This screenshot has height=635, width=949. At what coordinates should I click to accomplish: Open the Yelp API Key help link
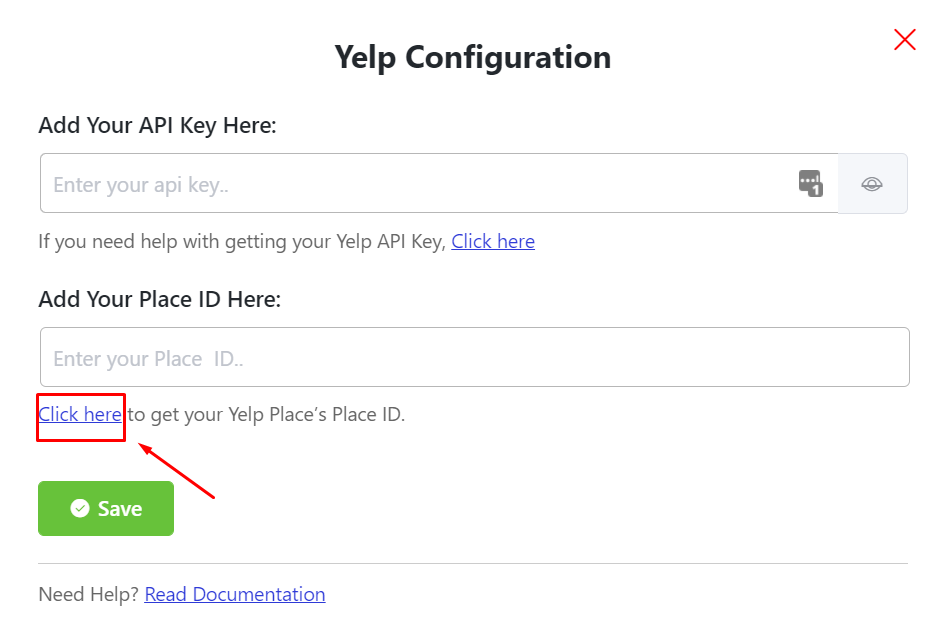point(493,242)
